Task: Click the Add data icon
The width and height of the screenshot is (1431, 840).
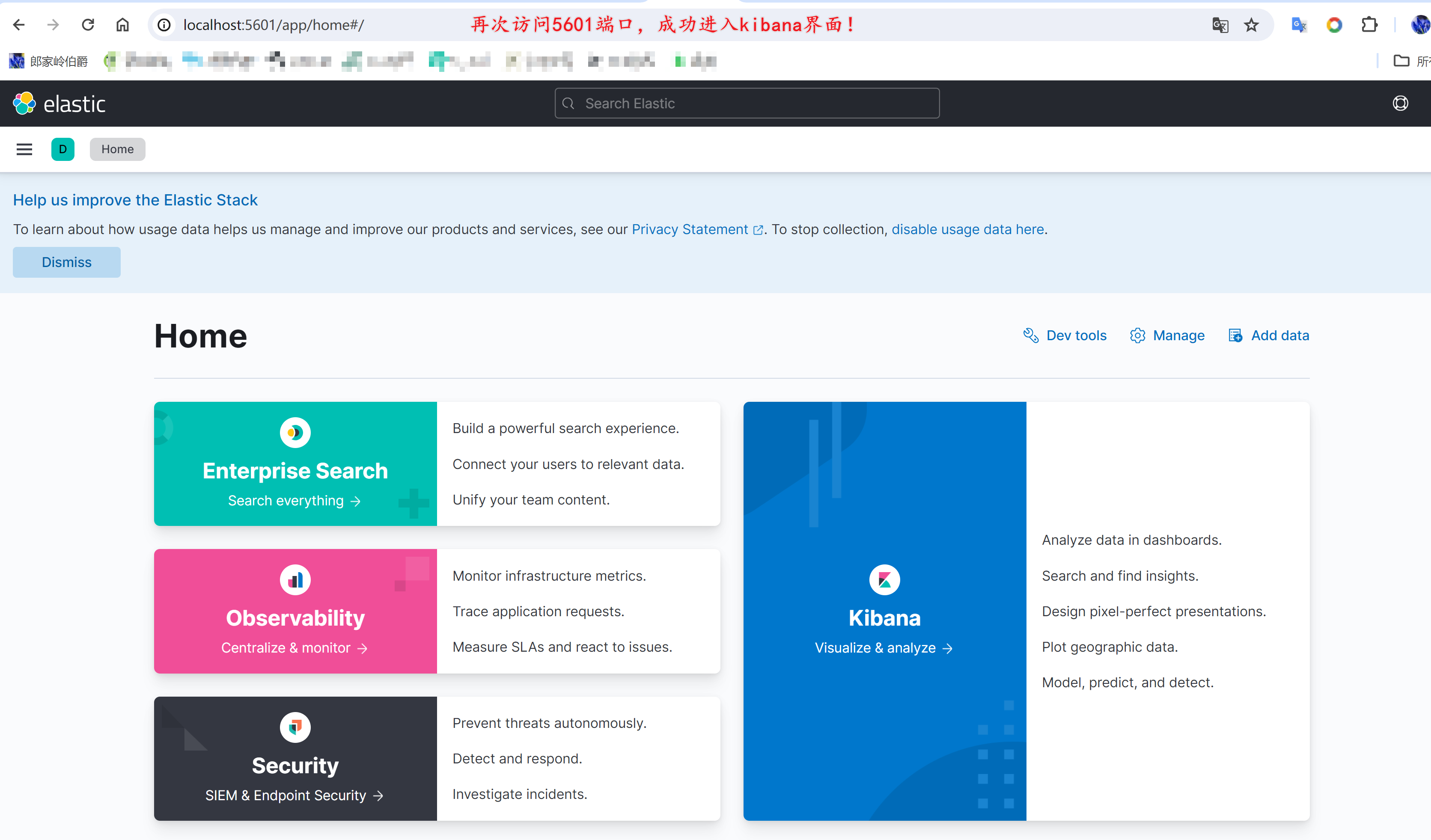Action: point(1236,335)
